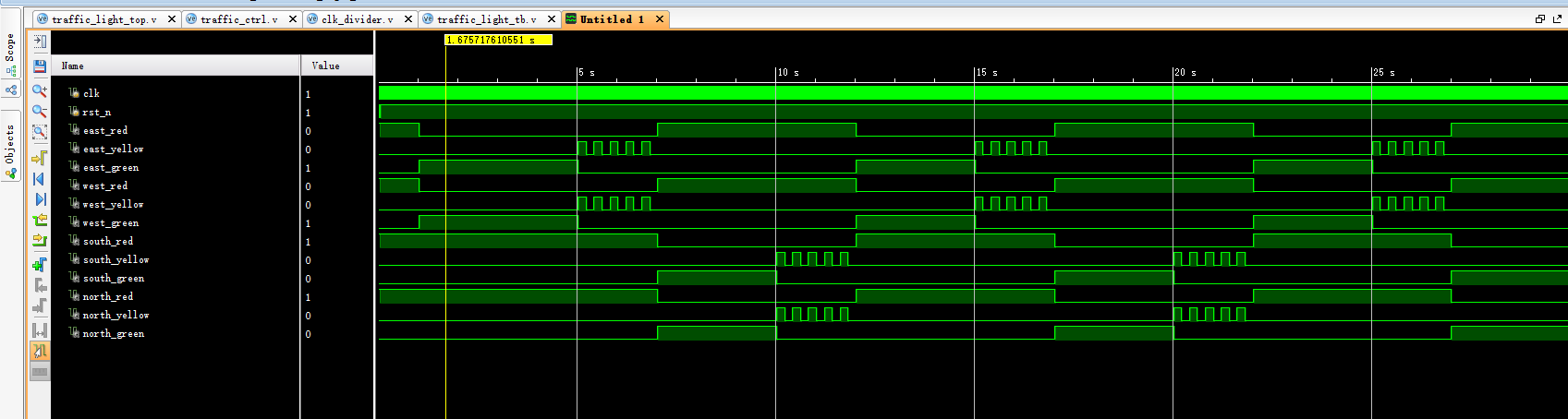Viewport: 1568px width, 419px height.
Task: Toggle the highlighted snap-to-transition icon
Action: (40, 352)
